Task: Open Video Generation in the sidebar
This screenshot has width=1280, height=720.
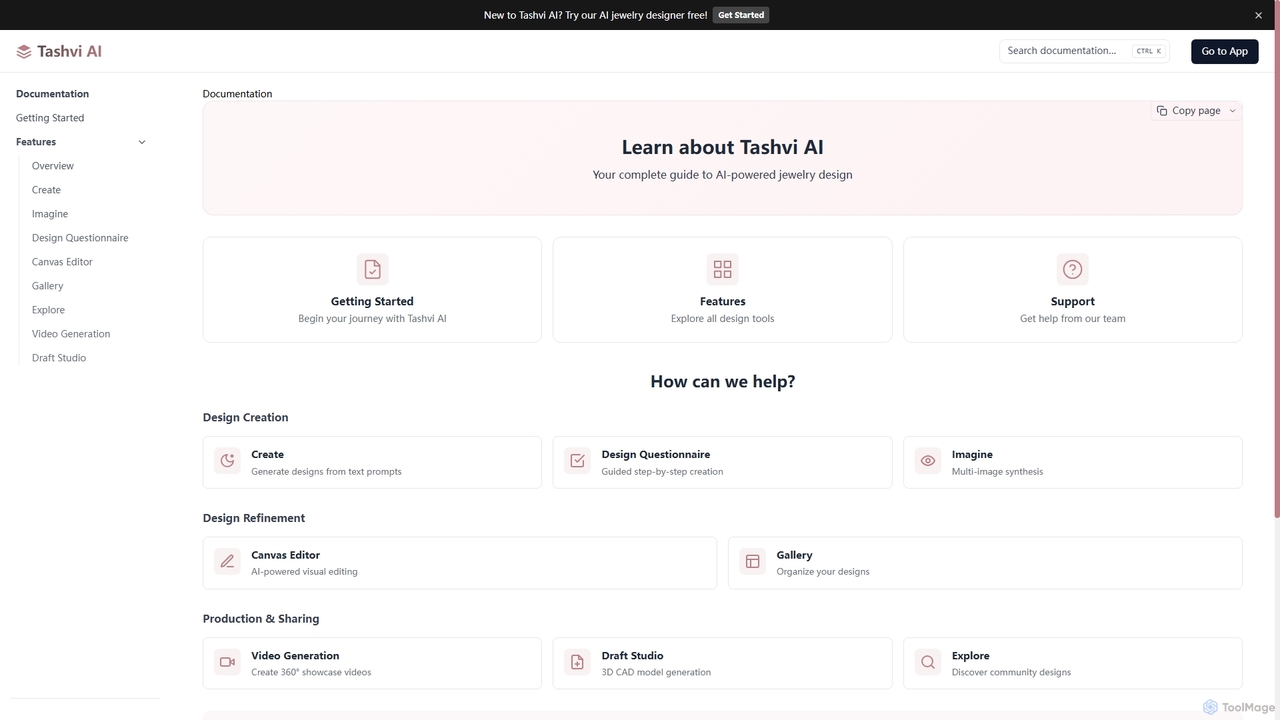Action: point(71,334)
